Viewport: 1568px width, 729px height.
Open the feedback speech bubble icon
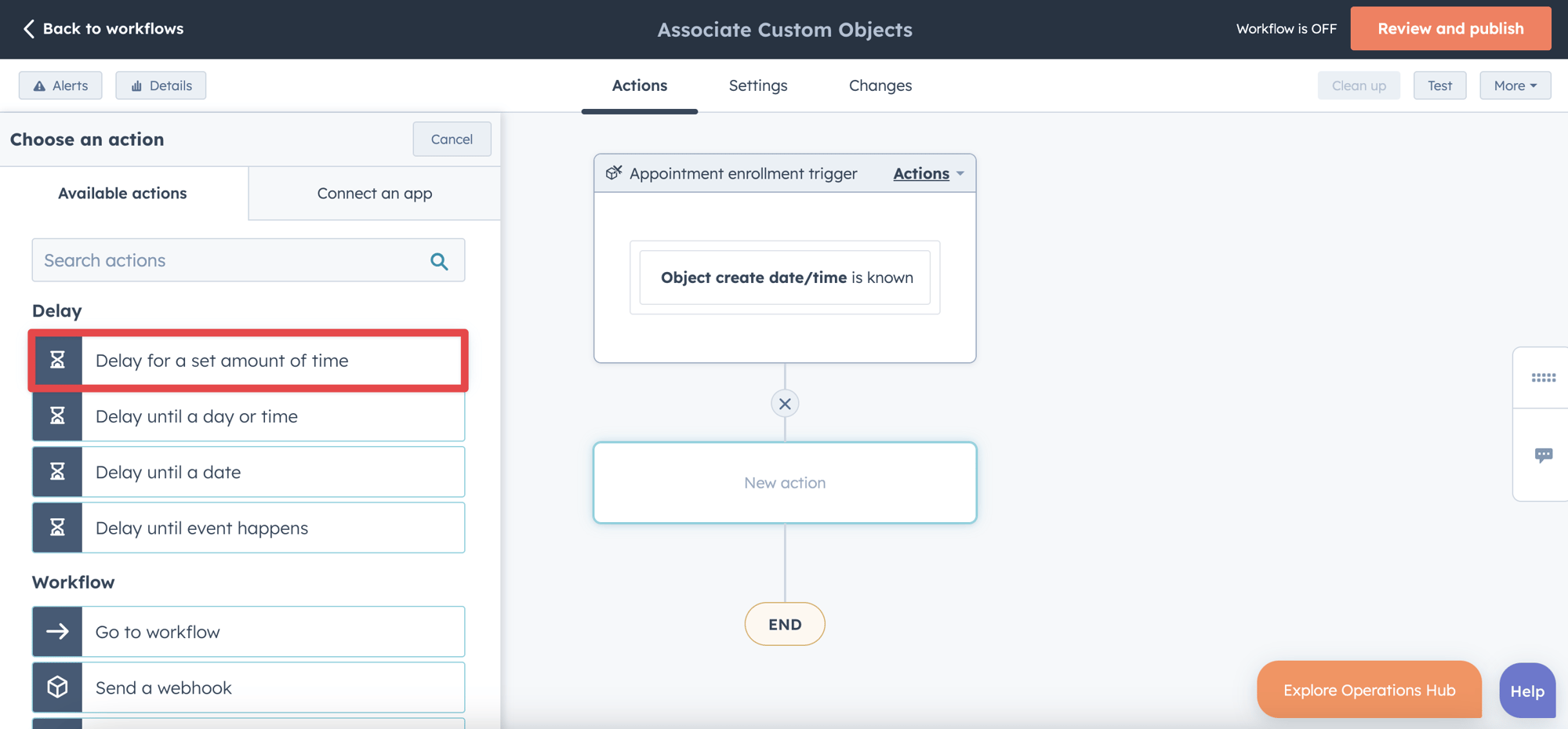coord(1544,455)
